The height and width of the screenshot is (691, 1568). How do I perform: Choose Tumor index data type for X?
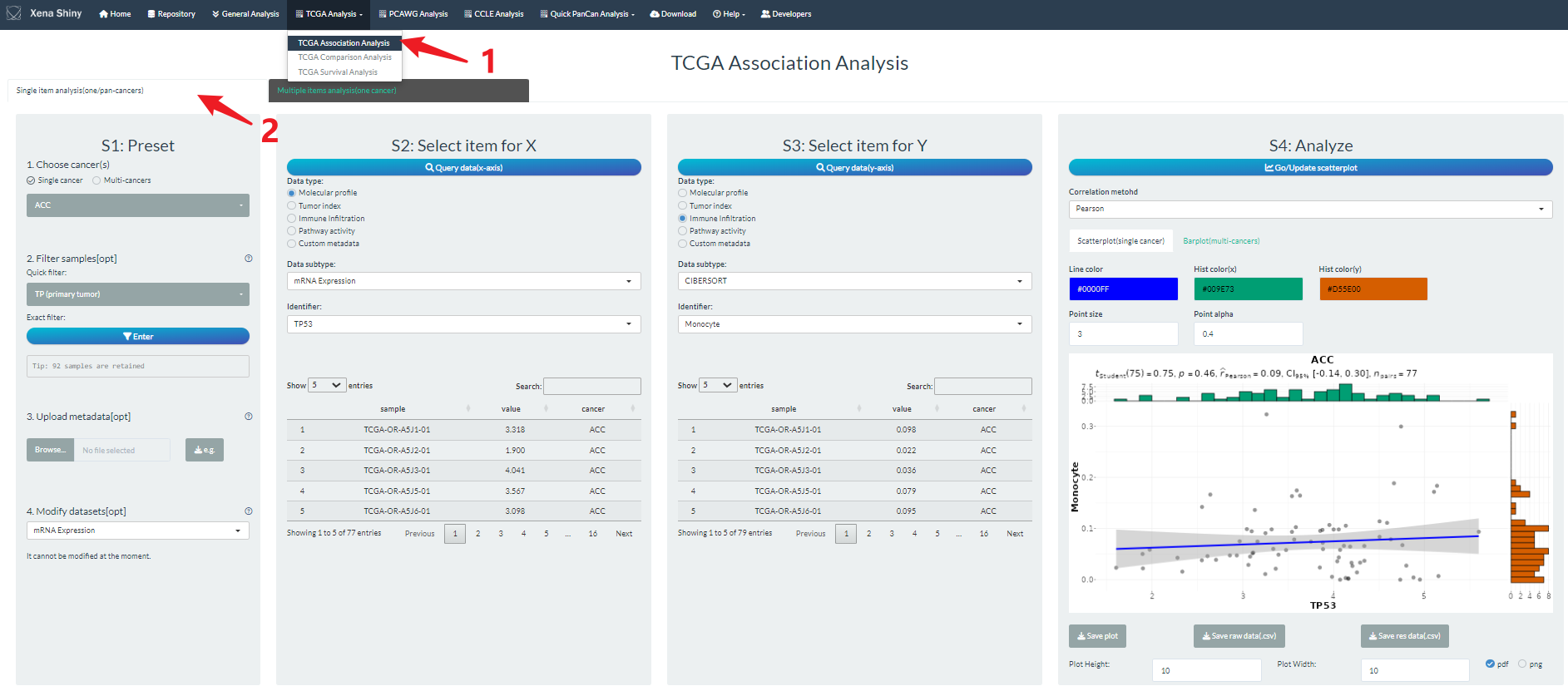[292, 206]
